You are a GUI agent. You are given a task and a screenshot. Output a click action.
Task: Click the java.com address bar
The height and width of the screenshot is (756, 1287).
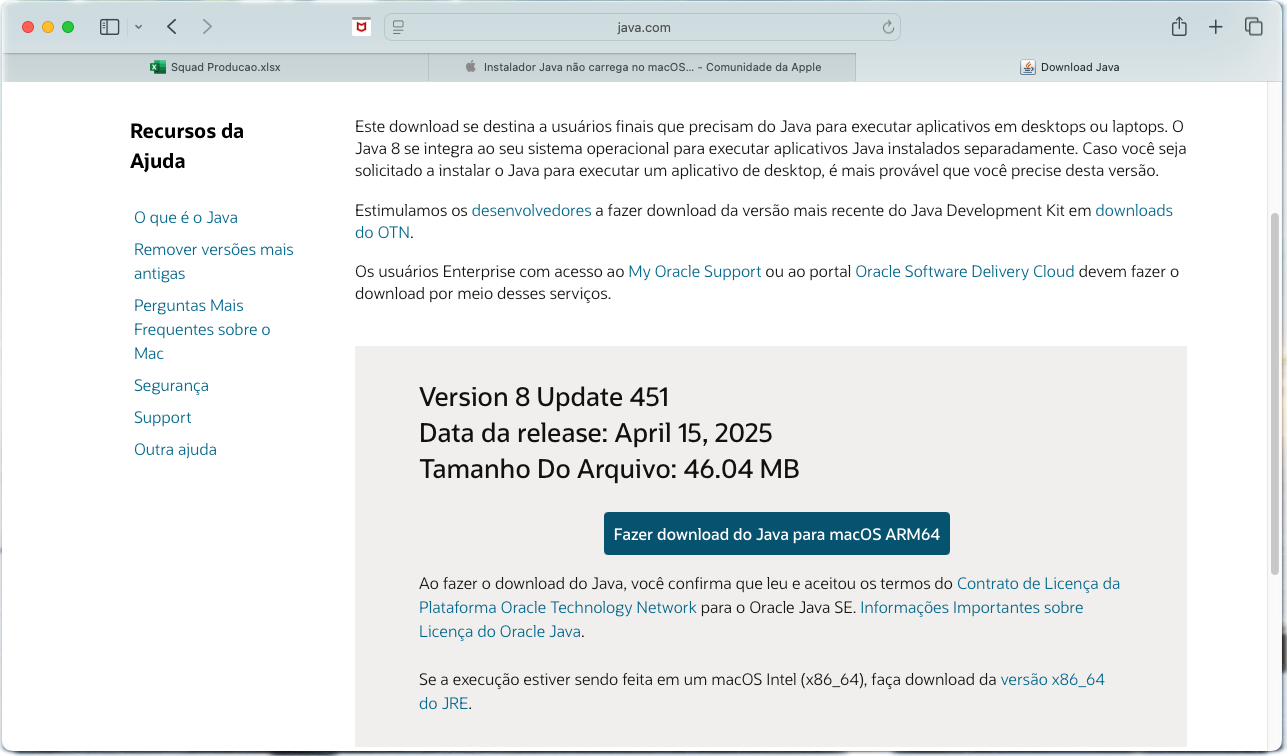coord(642,27)
